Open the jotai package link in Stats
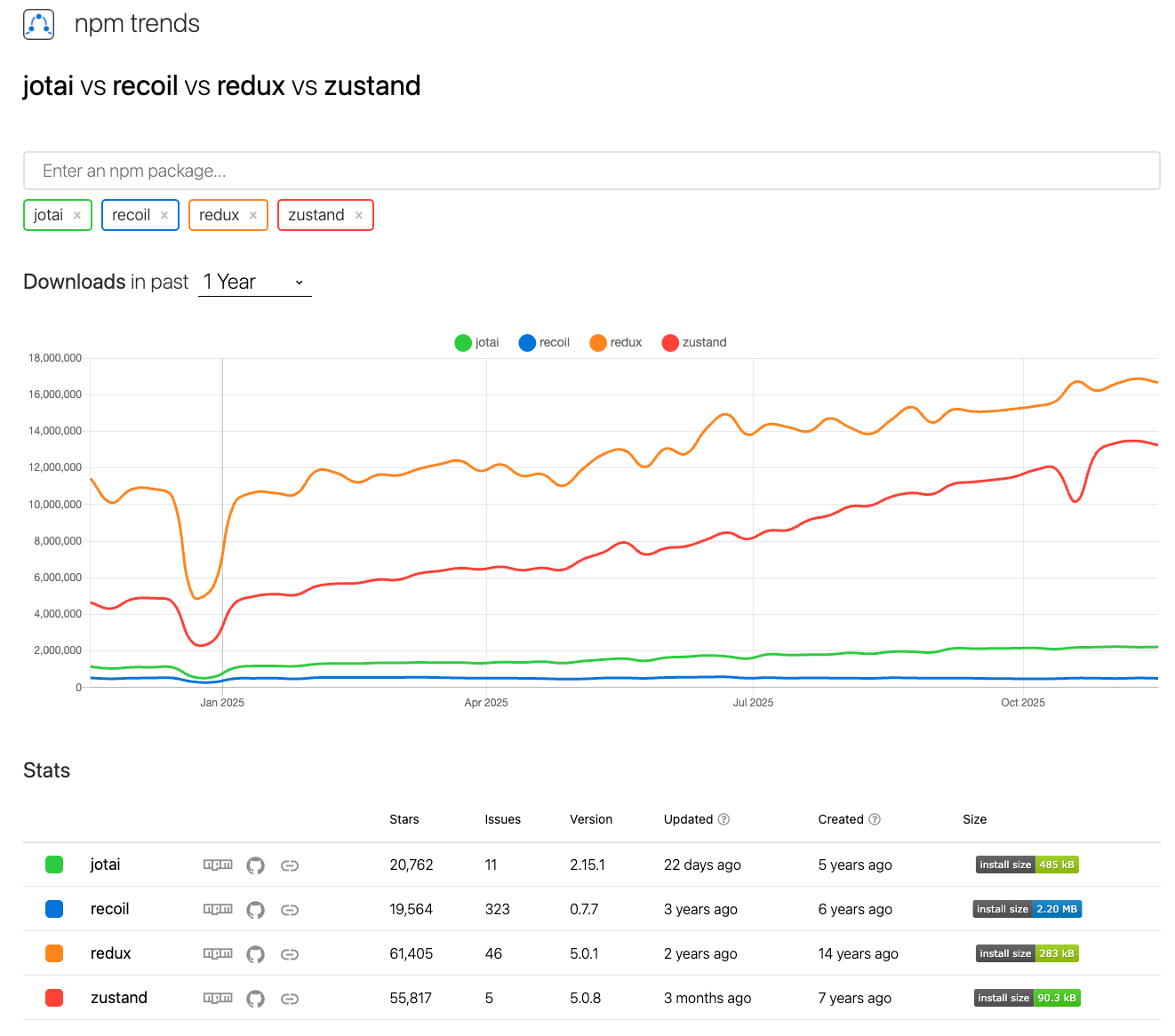The width and height of the screenshot is (1175, 1036). click(x=105, y=865)
